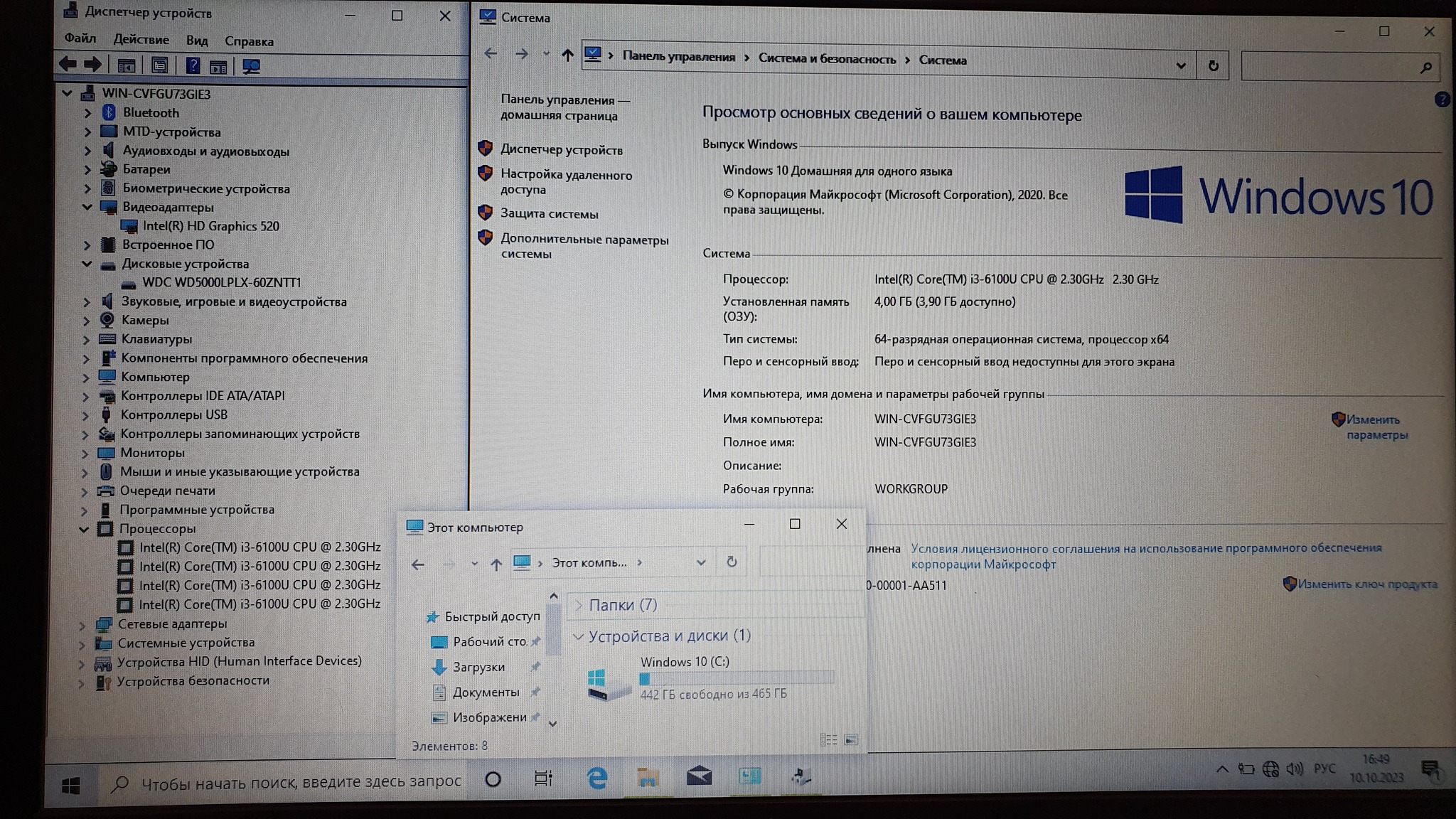Select the WDC WD5000LPLX disk drive

point(221,283)
